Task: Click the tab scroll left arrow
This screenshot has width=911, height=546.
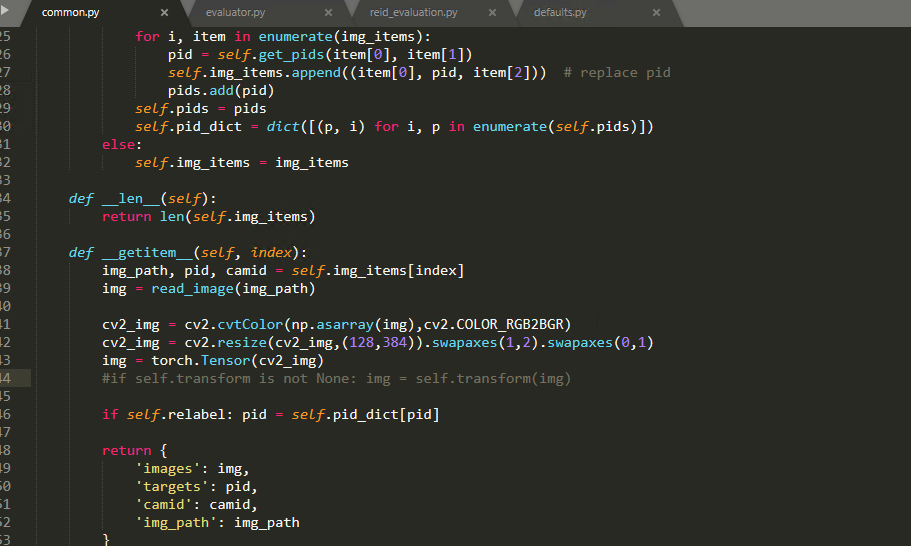Action: [5, 10]
